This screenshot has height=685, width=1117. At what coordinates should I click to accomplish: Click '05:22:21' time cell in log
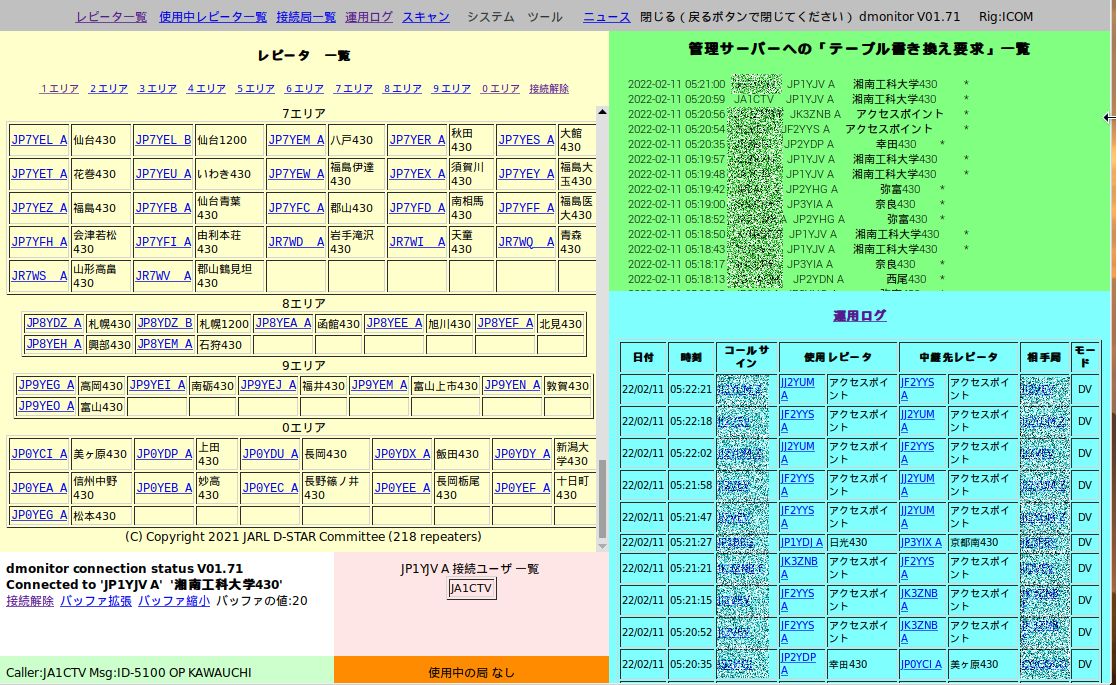[x=691, y=389]
